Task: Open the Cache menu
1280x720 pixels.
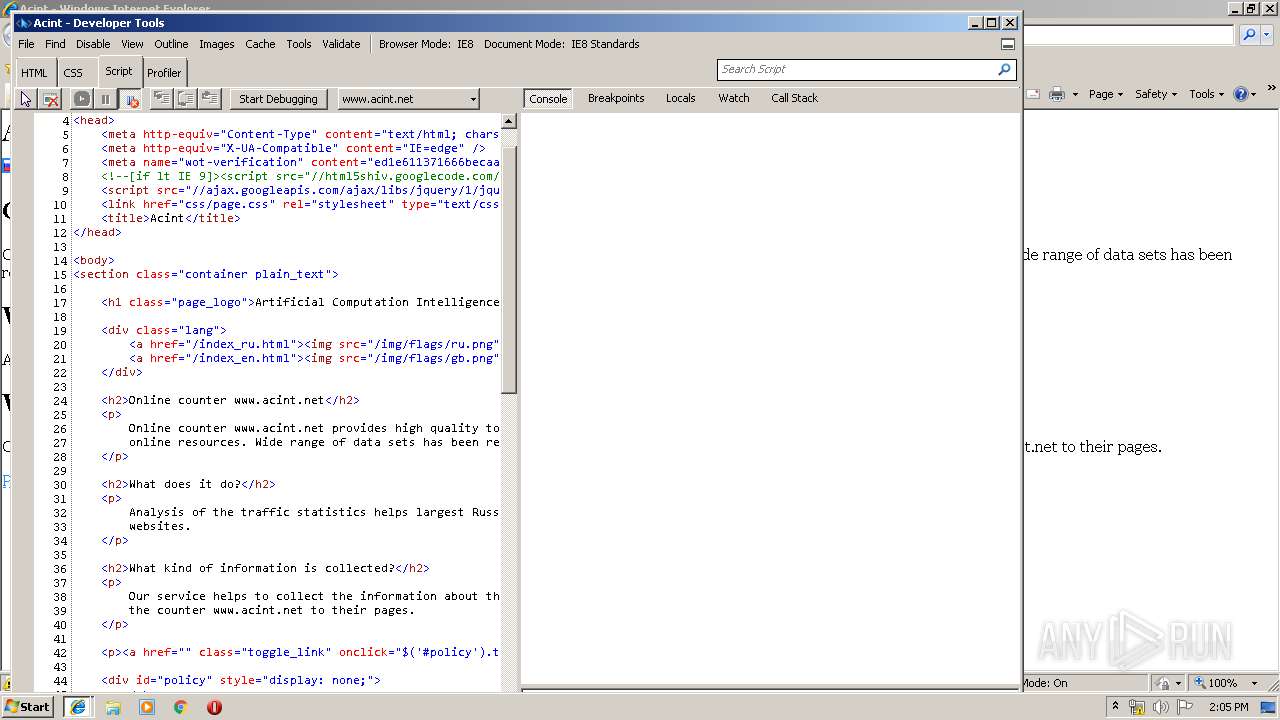Action: pyautogui.click(x=260, y=44)
